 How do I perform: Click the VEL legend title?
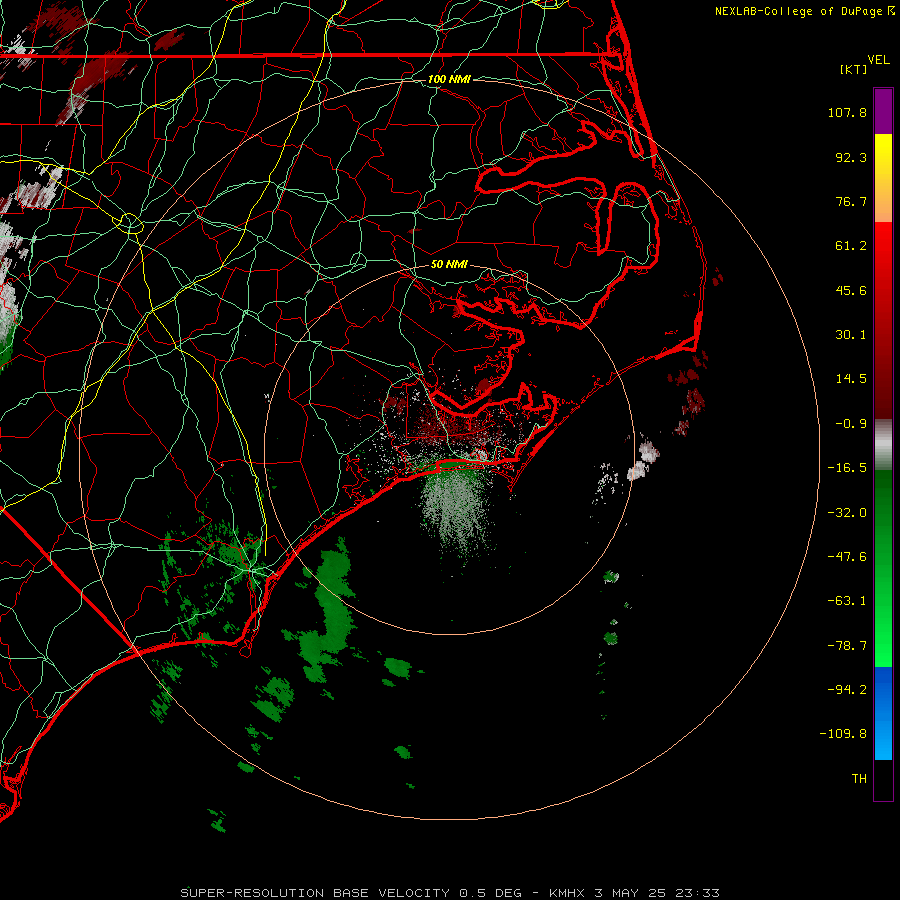click(878, 60)
